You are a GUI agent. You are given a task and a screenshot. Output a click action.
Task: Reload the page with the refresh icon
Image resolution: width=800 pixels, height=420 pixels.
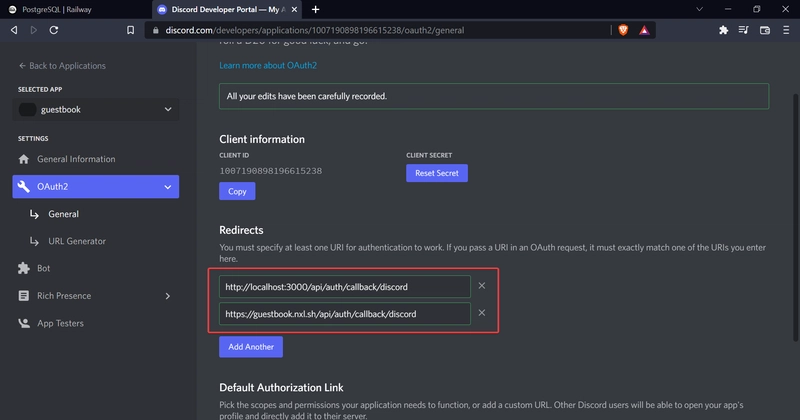click(54, 30)
